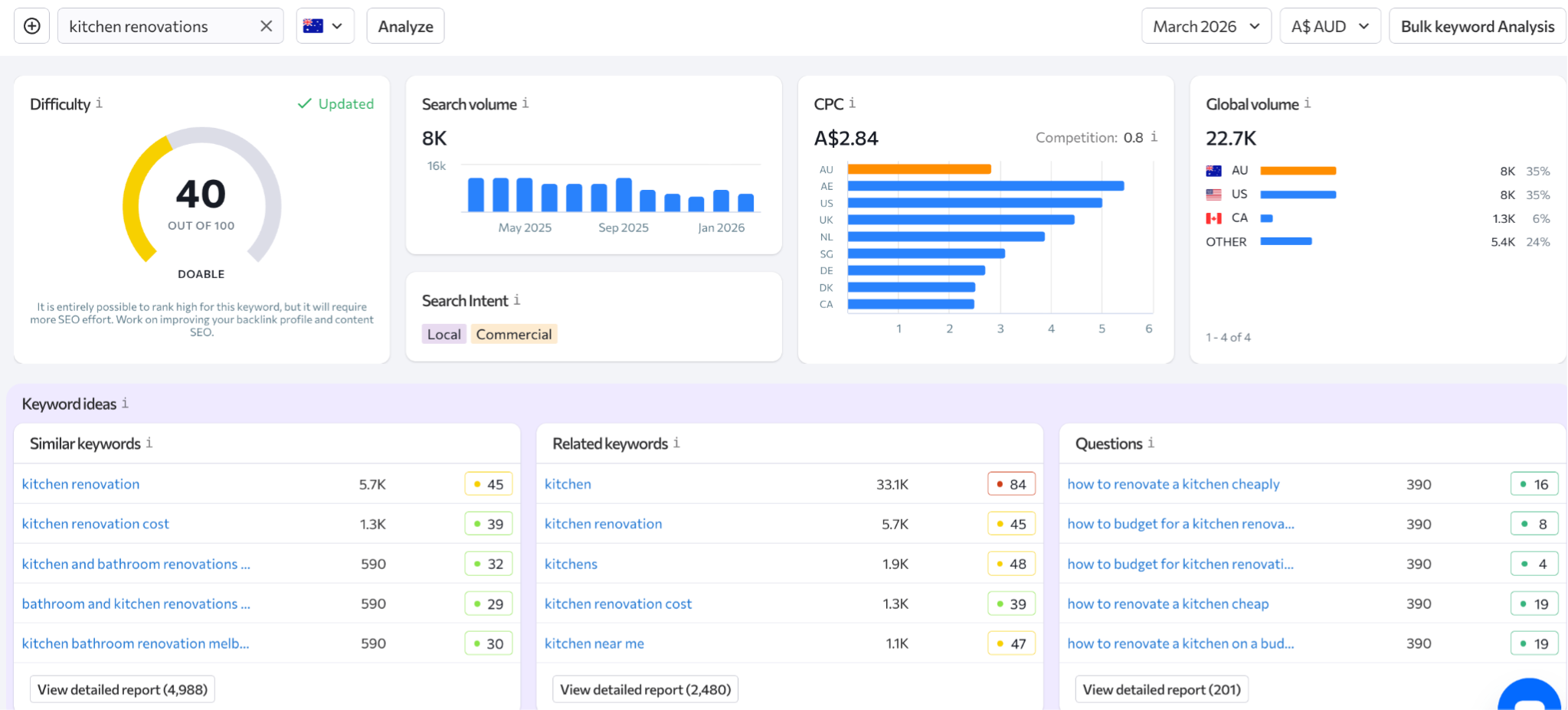Clear the kitchen renovations search text

pos(266,26)
